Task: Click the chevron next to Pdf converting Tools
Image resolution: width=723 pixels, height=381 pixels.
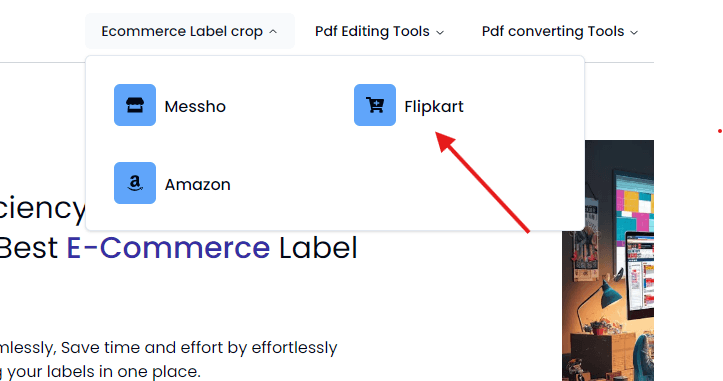Action: 634,32
